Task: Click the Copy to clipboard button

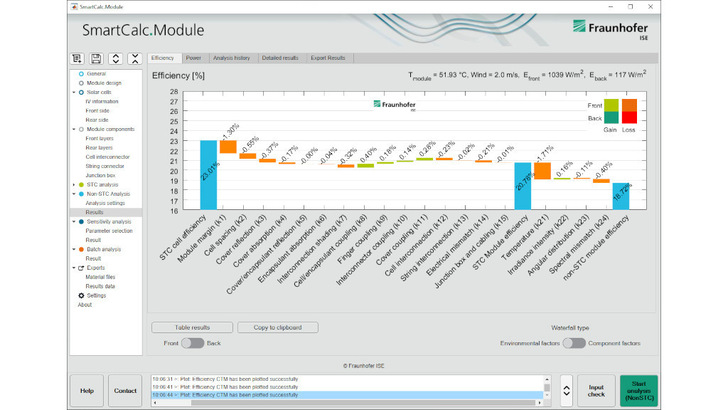Action: pos(278,327)
